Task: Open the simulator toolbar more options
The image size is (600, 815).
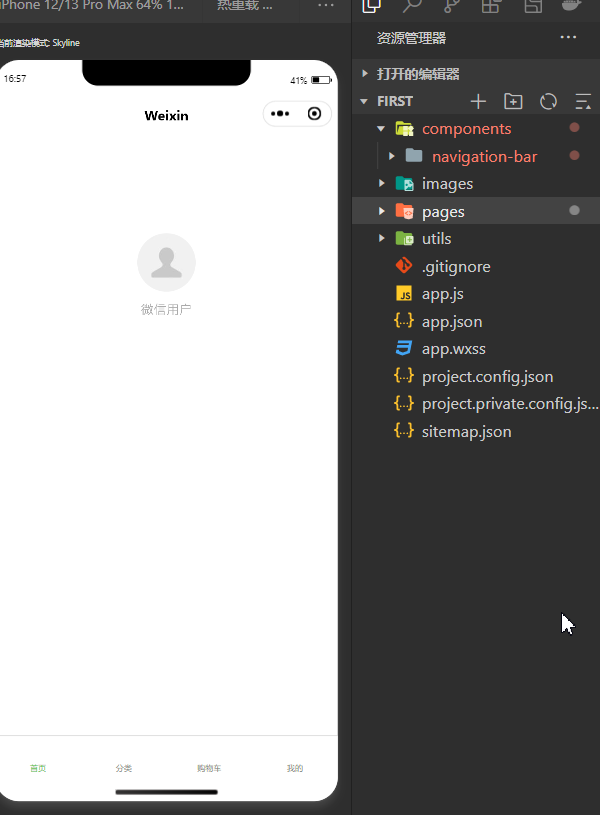Action: pyautogui.click(x=326, y=5)
